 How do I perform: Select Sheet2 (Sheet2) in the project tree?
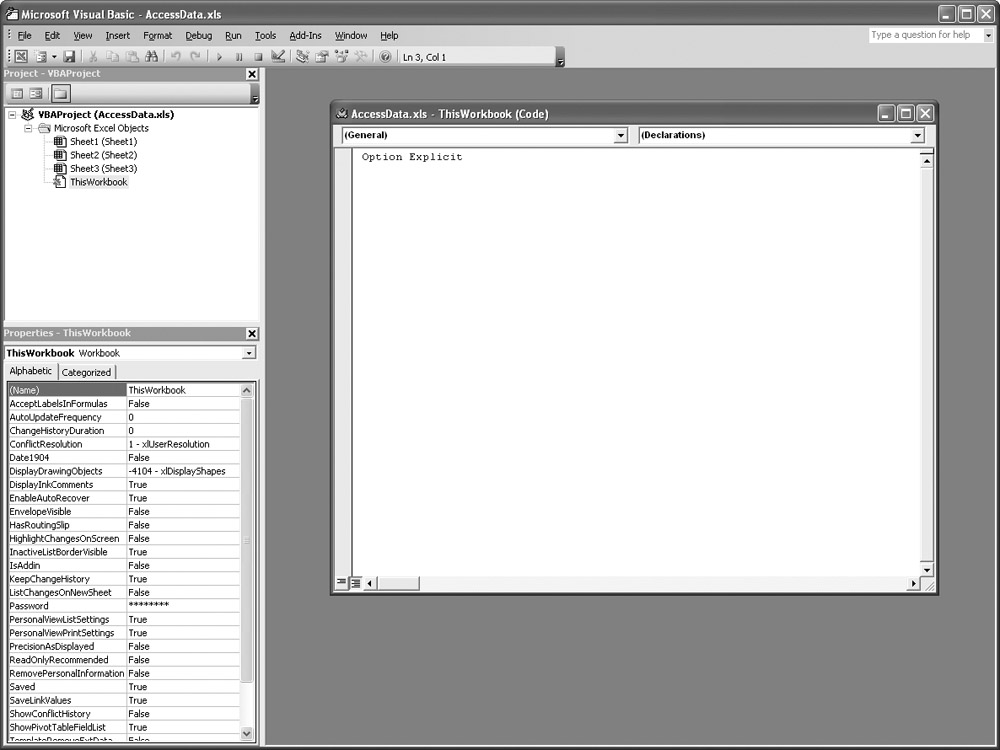click(x=102, y=155)
